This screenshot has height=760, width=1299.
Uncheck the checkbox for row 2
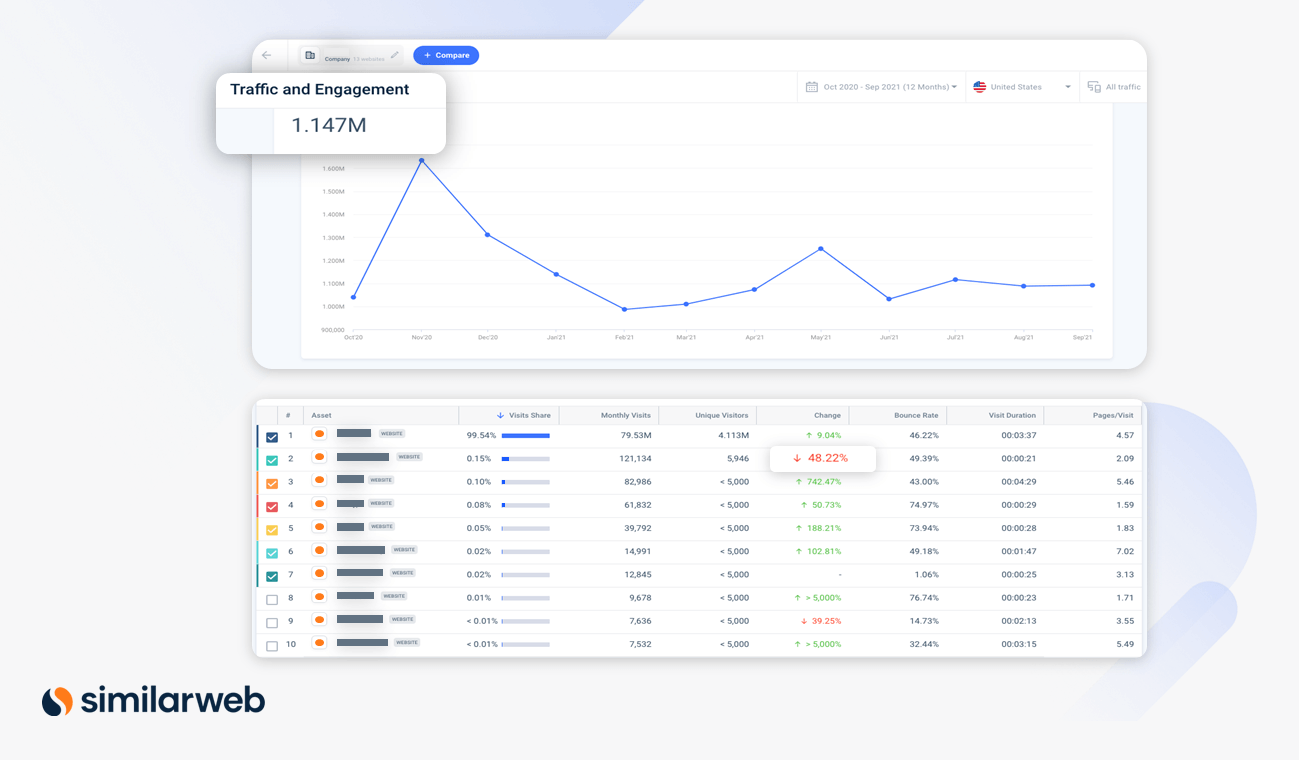pyautogui.click(x=272, y=460)
